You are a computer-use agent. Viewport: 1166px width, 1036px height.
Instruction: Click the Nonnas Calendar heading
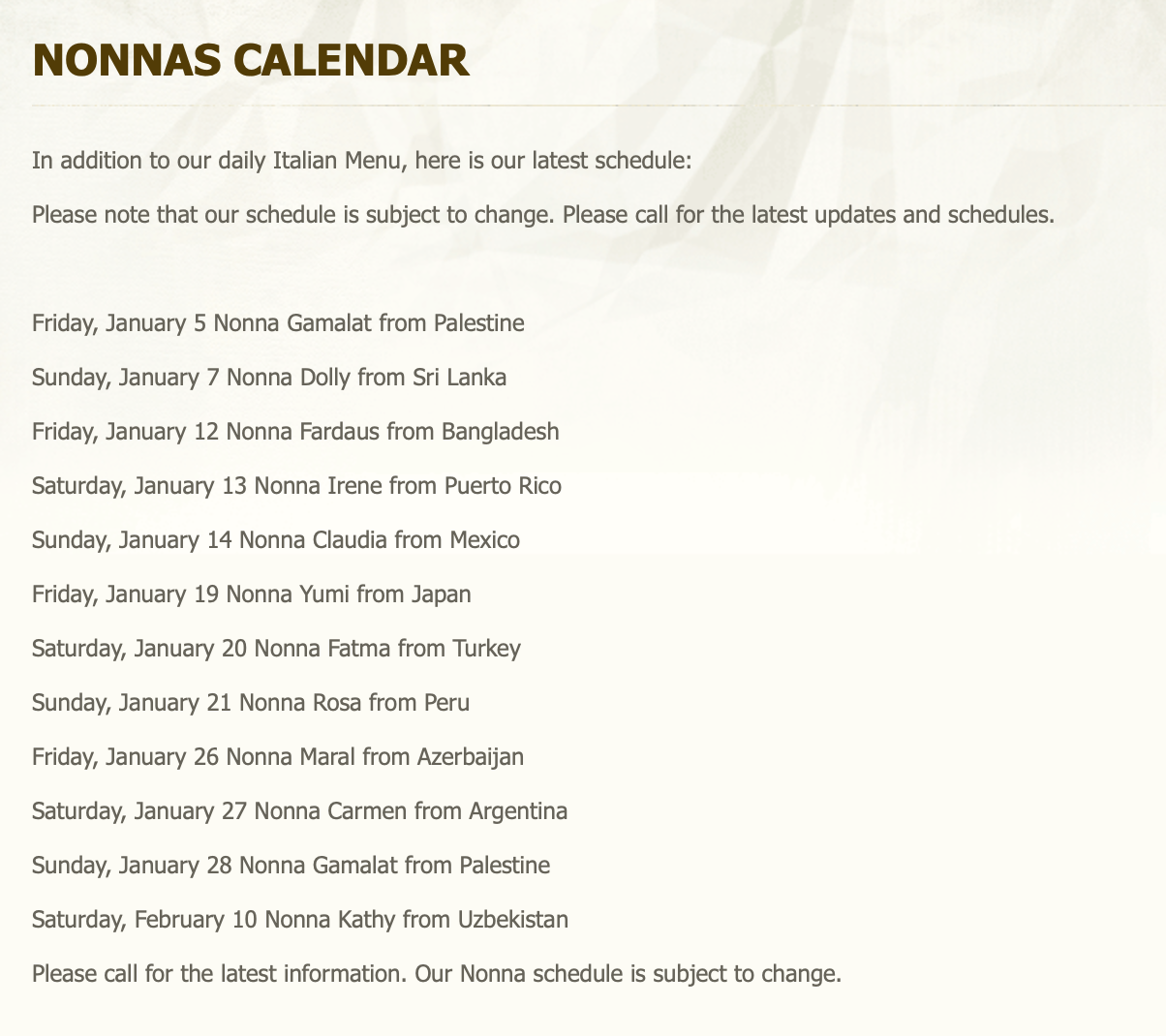click(x=251, y=60)
